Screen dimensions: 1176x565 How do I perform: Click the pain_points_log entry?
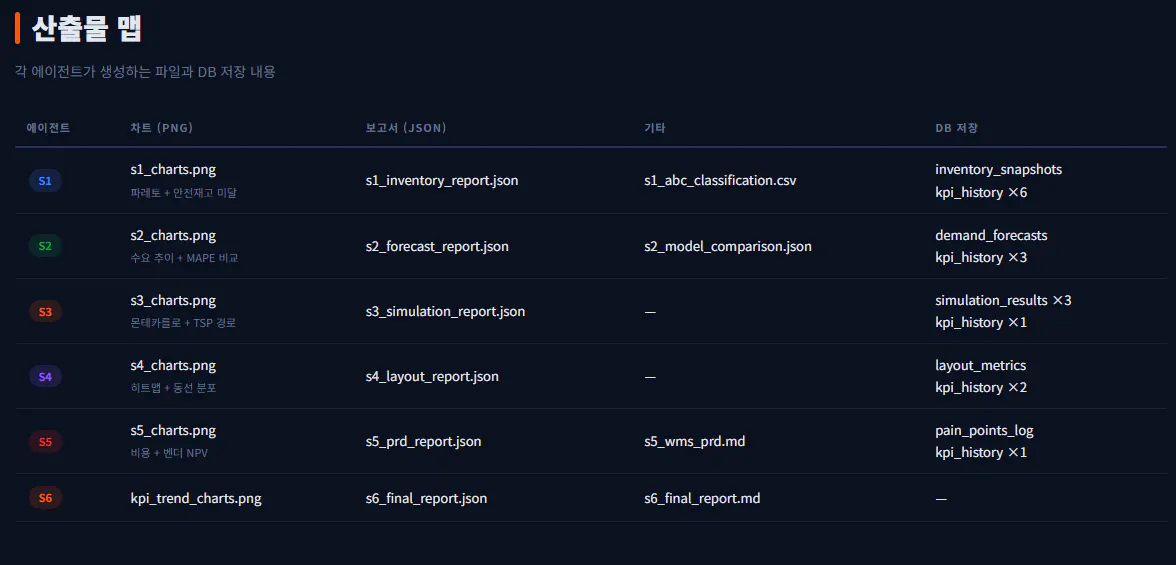click(x=984, y=431)
